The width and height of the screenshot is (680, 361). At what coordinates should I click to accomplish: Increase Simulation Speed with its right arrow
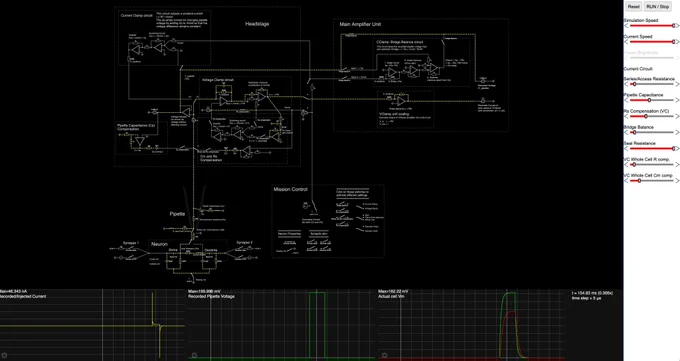tap(677, 26)
